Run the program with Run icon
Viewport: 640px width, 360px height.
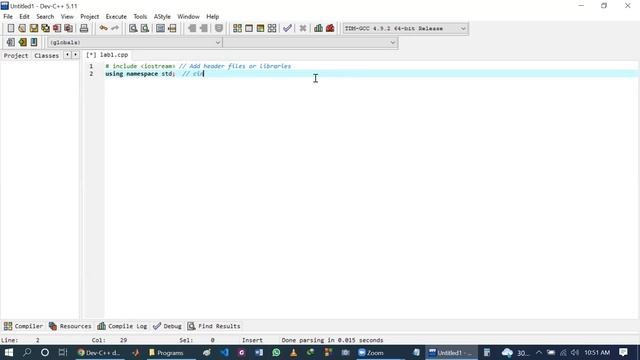[x=249, y=28]
